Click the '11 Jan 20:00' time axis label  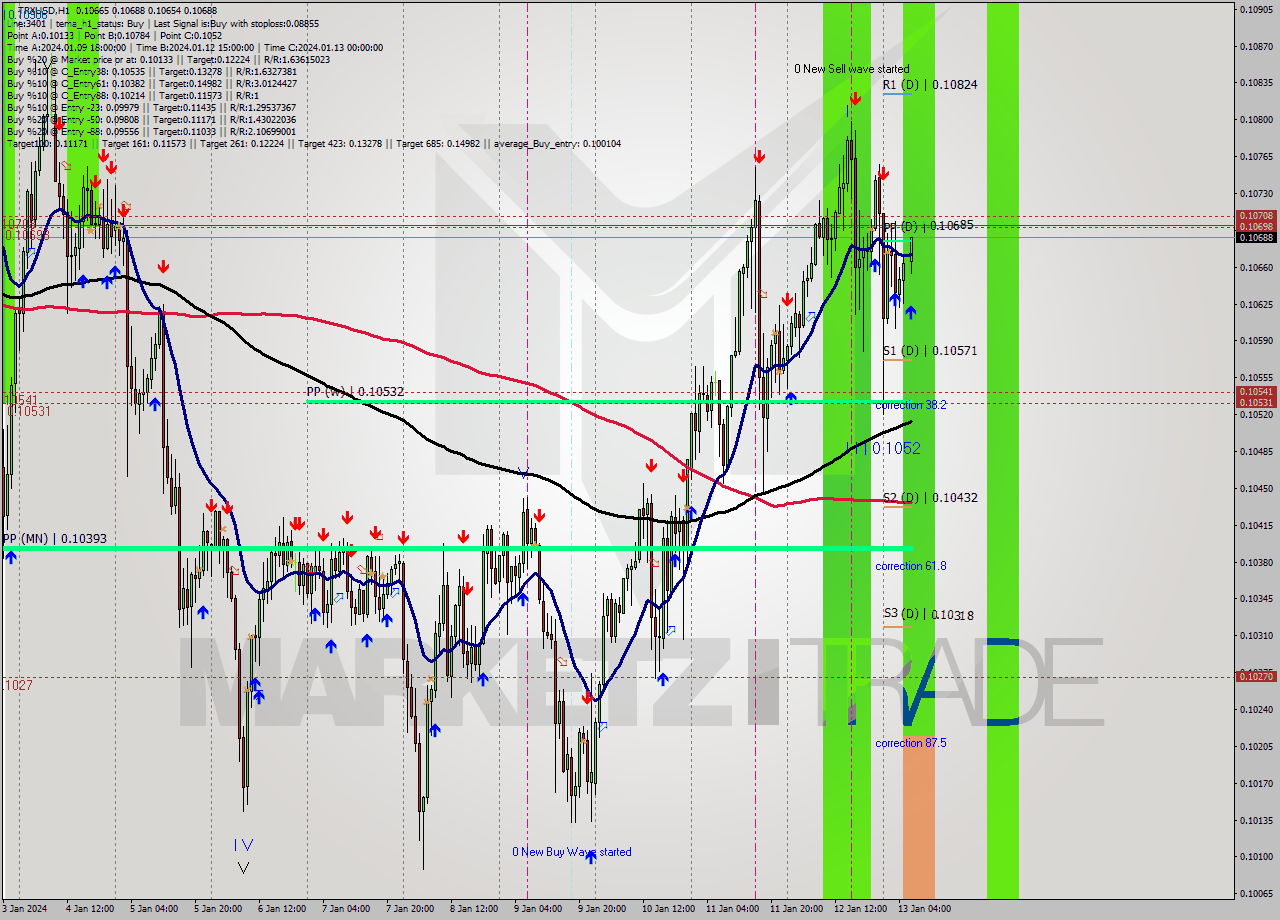tap(796, 909)
